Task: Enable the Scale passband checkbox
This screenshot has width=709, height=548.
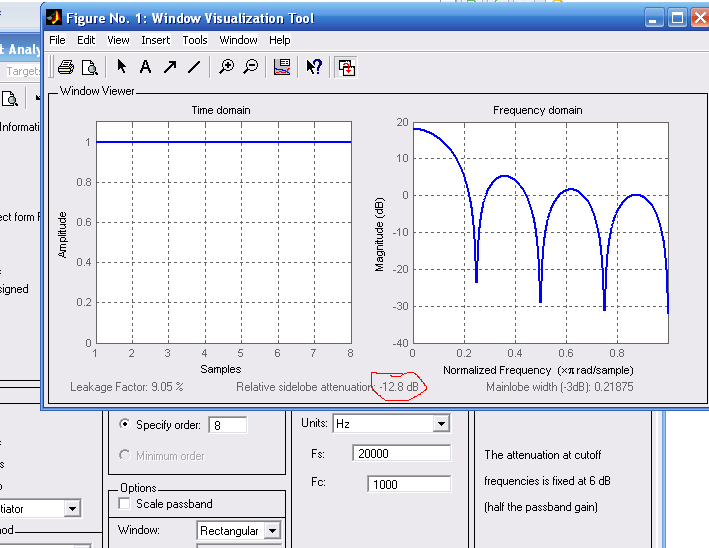Action: coord(125,504)
